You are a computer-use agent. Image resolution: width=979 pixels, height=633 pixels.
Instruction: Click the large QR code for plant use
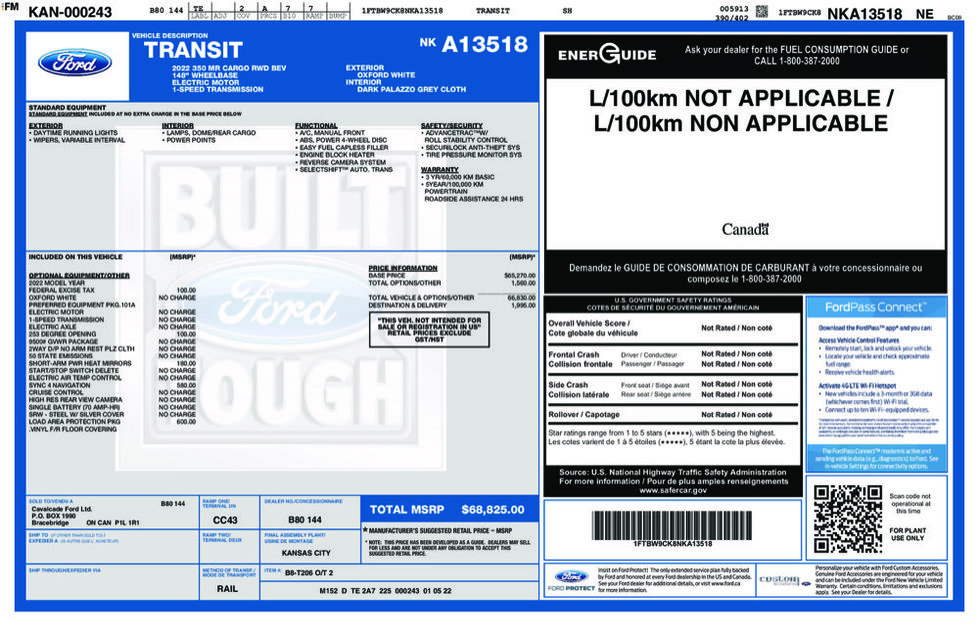click(x=847, y=518)
